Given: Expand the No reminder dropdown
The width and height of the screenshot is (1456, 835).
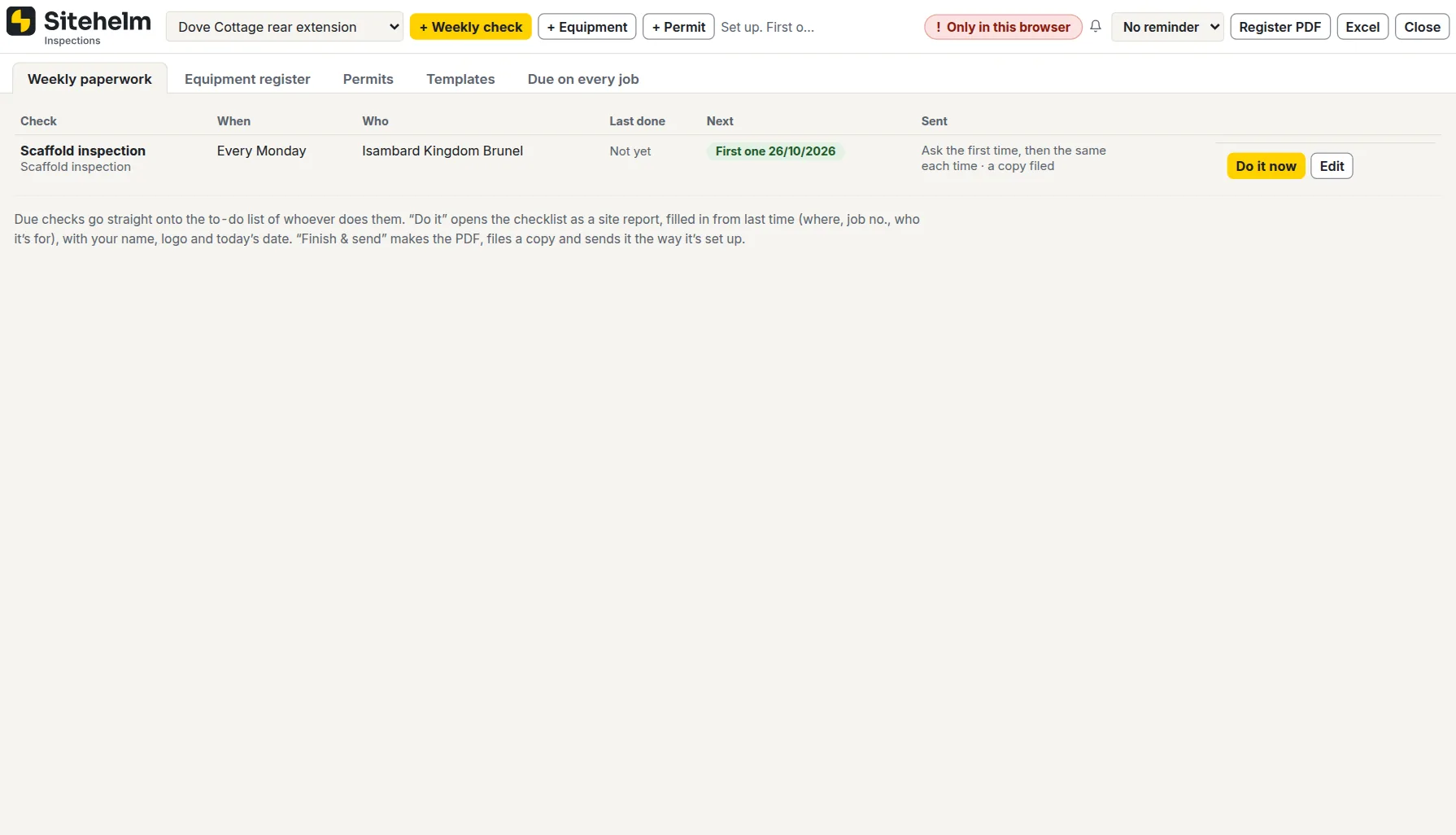Looking at the screenshot, I should [1167, 27].
